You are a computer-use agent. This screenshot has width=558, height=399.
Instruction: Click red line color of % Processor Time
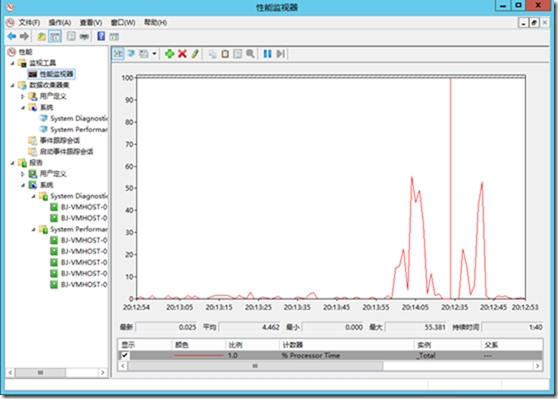pos(199,355)
